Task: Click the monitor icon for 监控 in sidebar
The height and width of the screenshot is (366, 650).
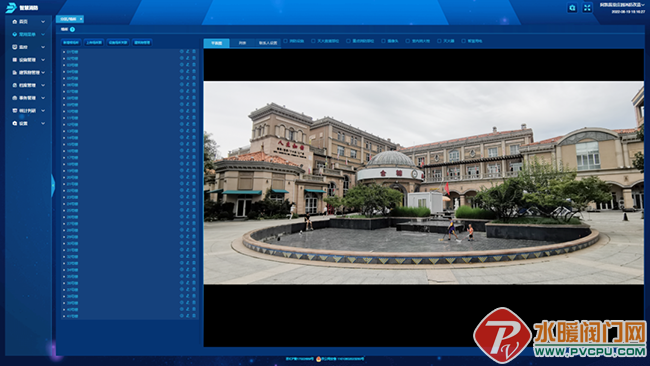Action: click(15, 47)
